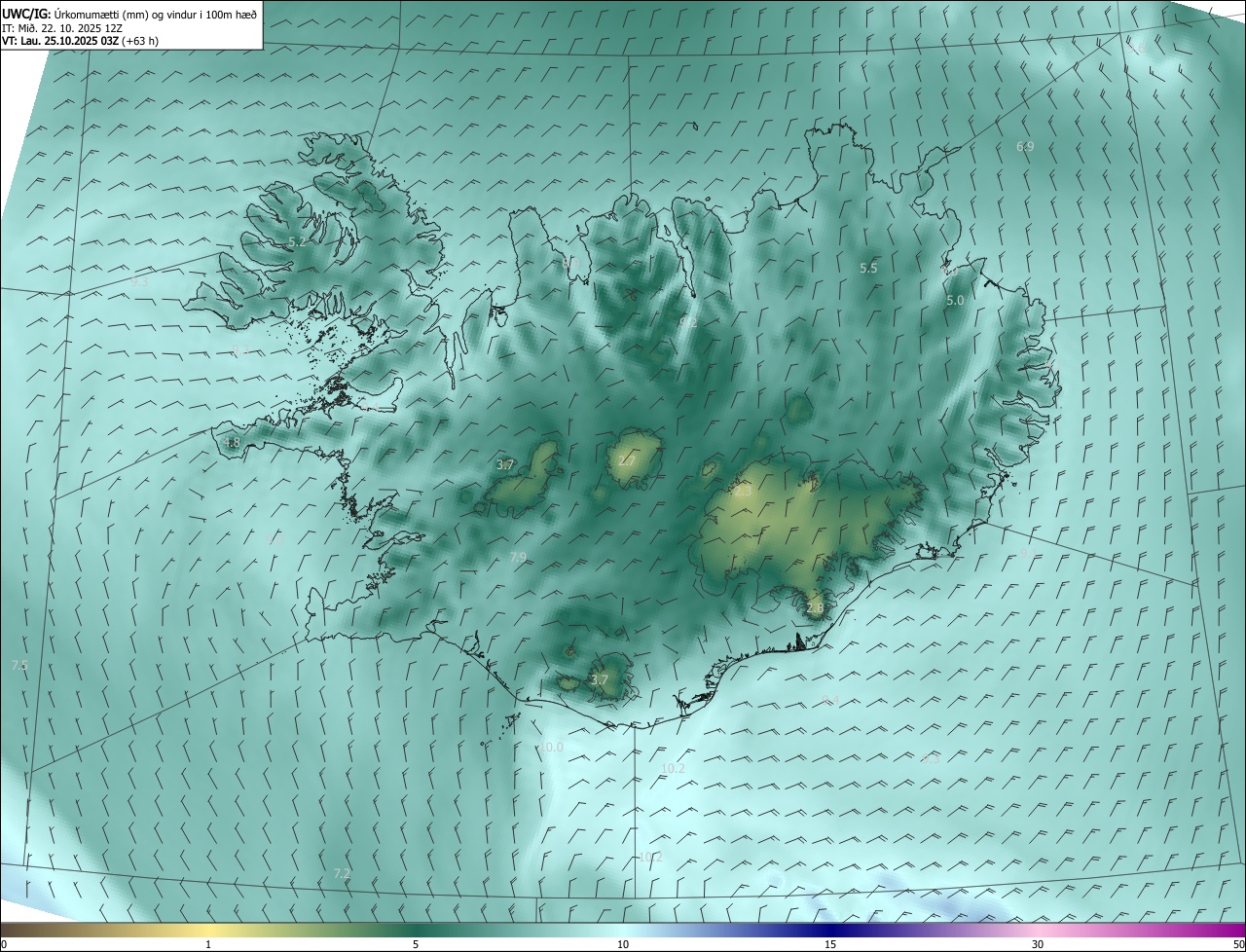Click the 7.5 value near the left edge
1246x952 pixels.
tap(19, 665)
